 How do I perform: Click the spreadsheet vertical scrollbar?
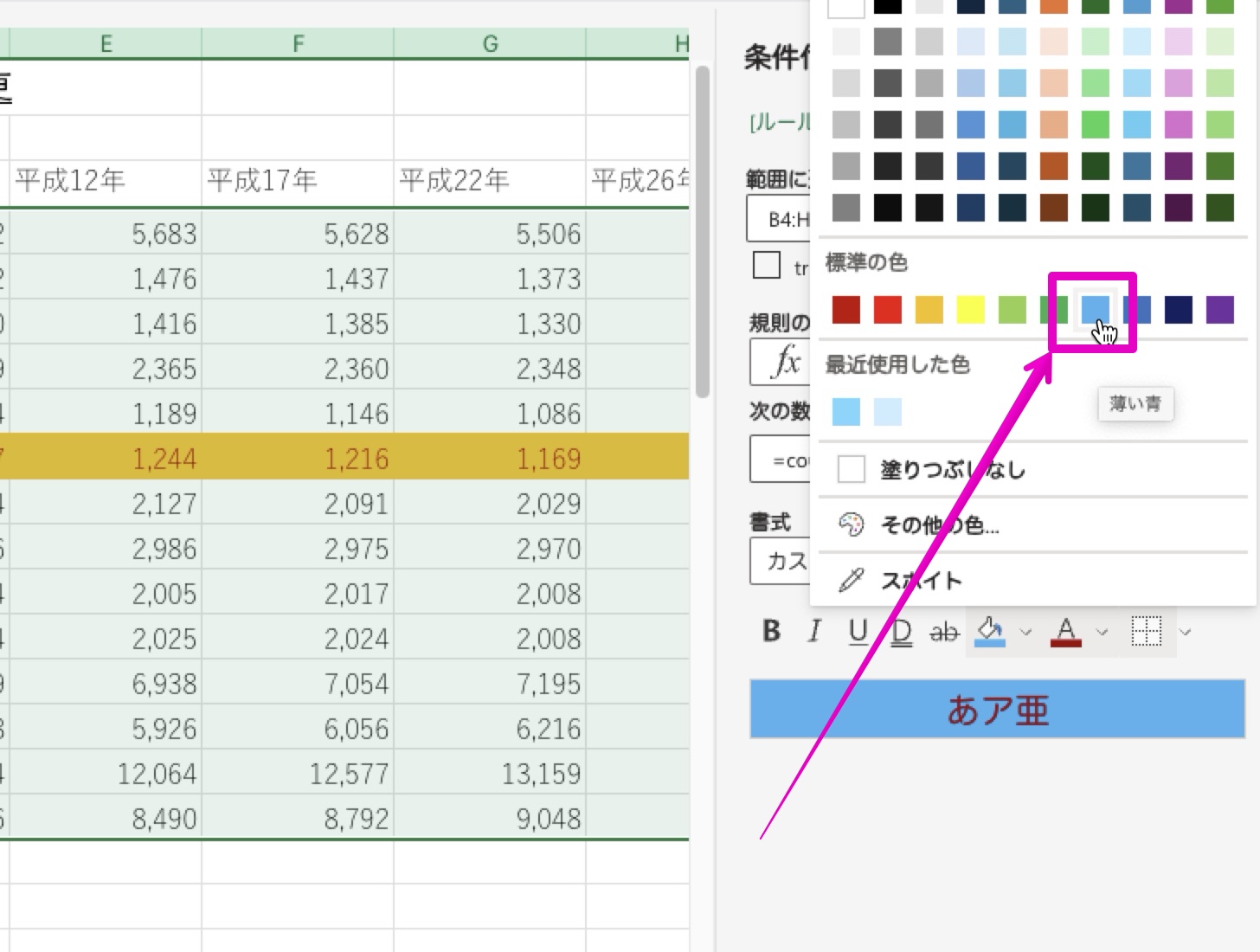tap(702, 232)
